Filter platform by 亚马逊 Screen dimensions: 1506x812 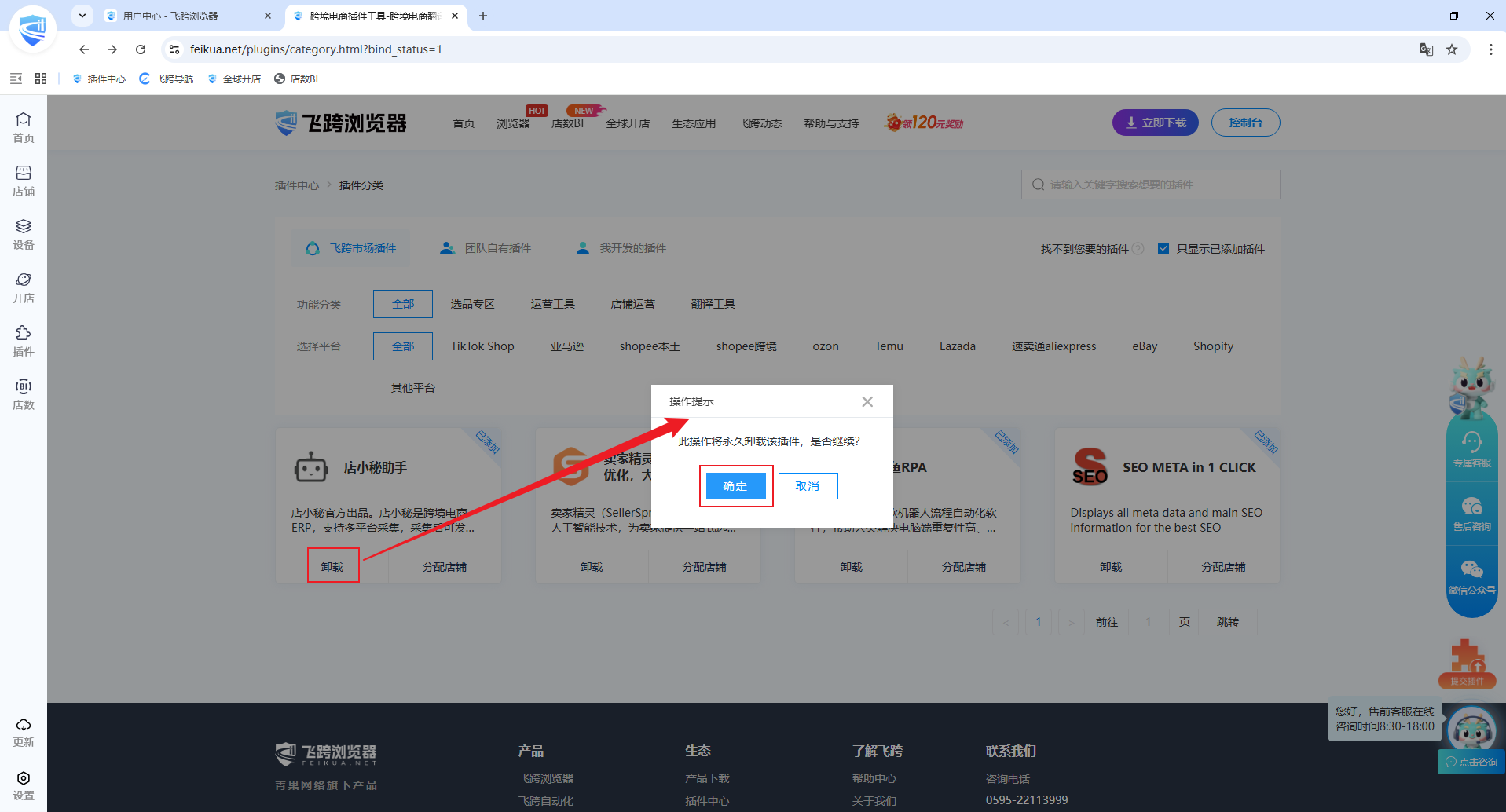(x=567, y=346)
